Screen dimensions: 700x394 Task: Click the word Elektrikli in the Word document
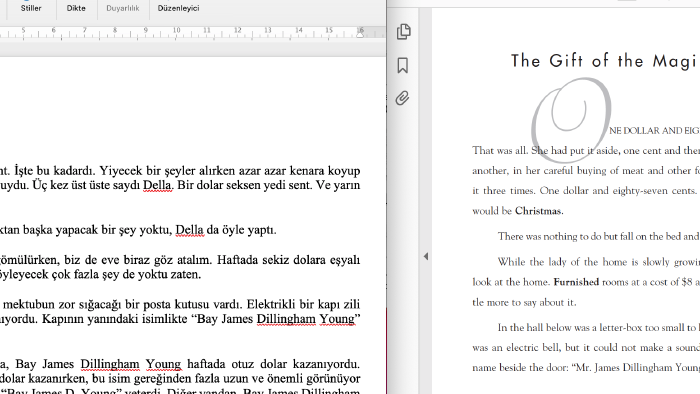pyautogui.click(x=271, y=304)
